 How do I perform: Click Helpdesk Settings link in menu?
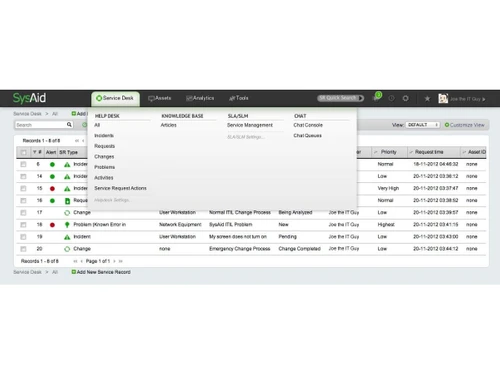pyautogui.click(x=112, y=200)
